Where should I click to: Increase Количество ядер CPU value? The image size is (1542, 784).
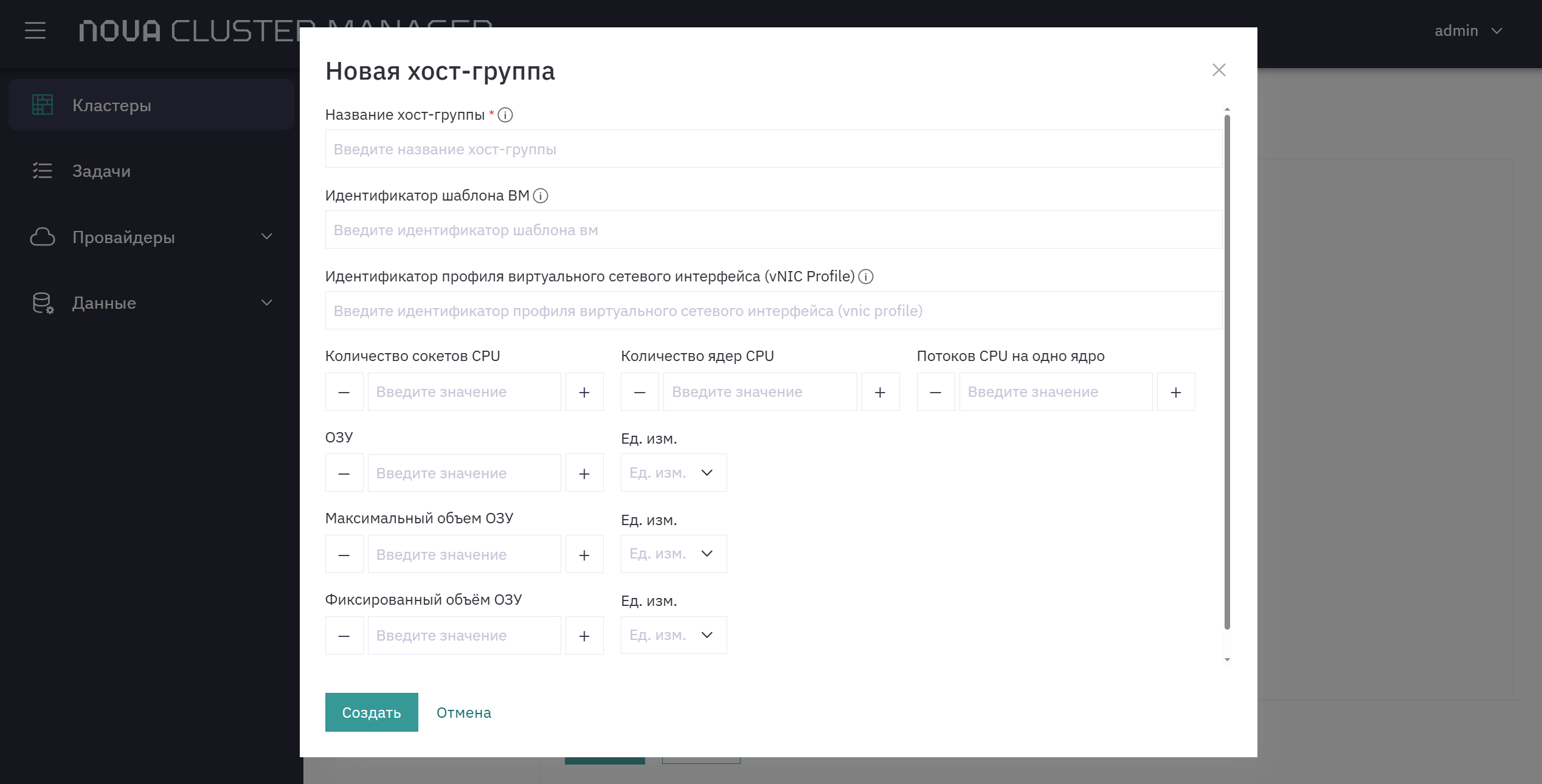point(880,392)
